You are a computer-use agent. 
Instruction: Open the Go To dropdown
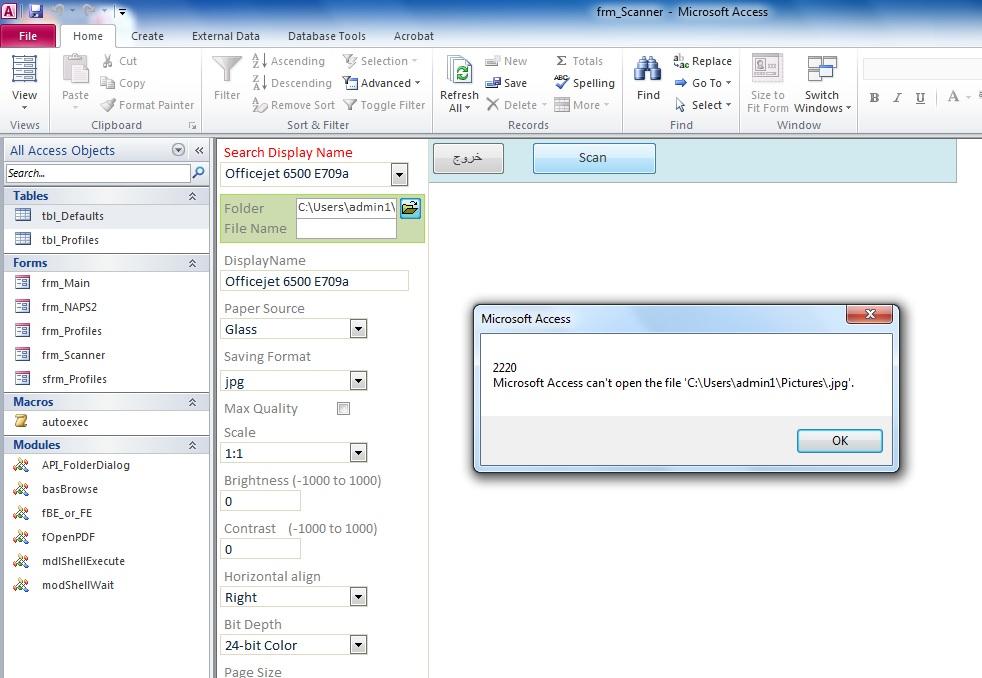click(703, 83)
